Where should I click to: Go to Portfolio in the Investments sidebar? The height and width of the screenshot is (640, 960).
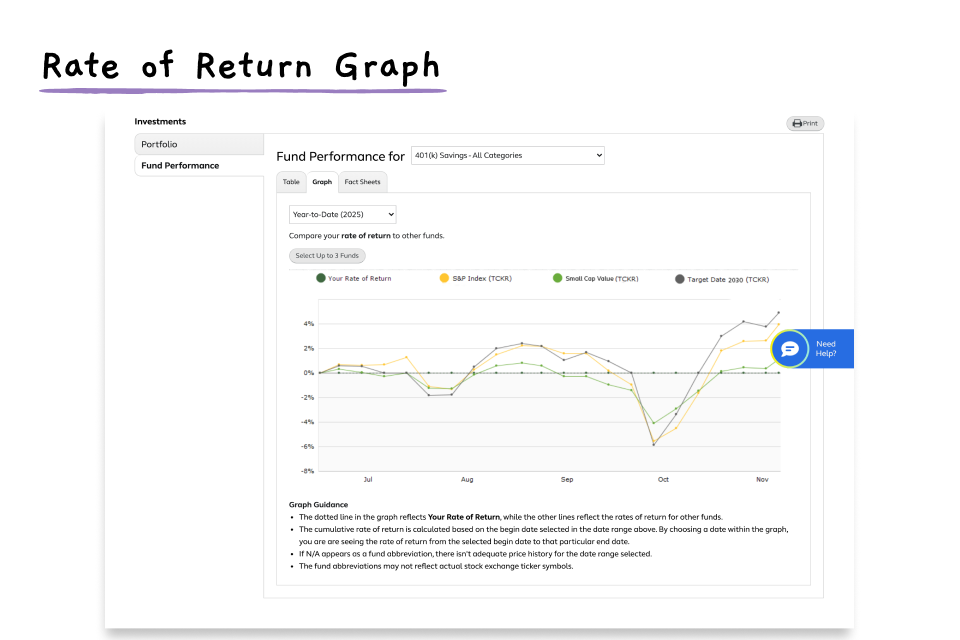pyautogui.click(x=199, y=144)
